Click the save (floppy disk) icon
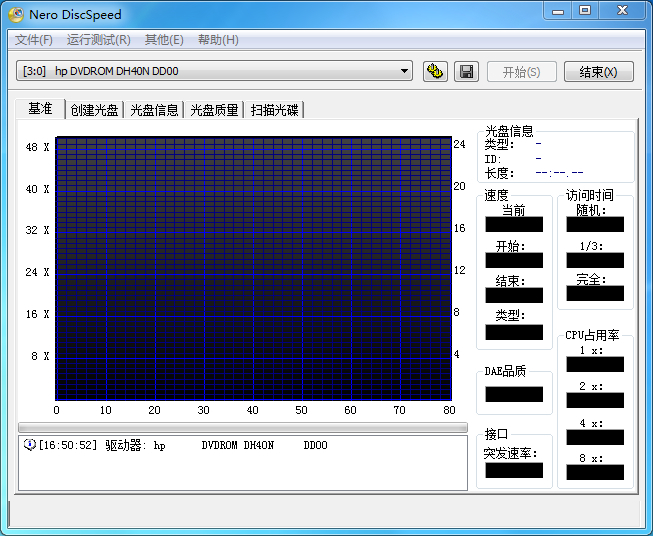653x536 pixels. click(466, 71)
